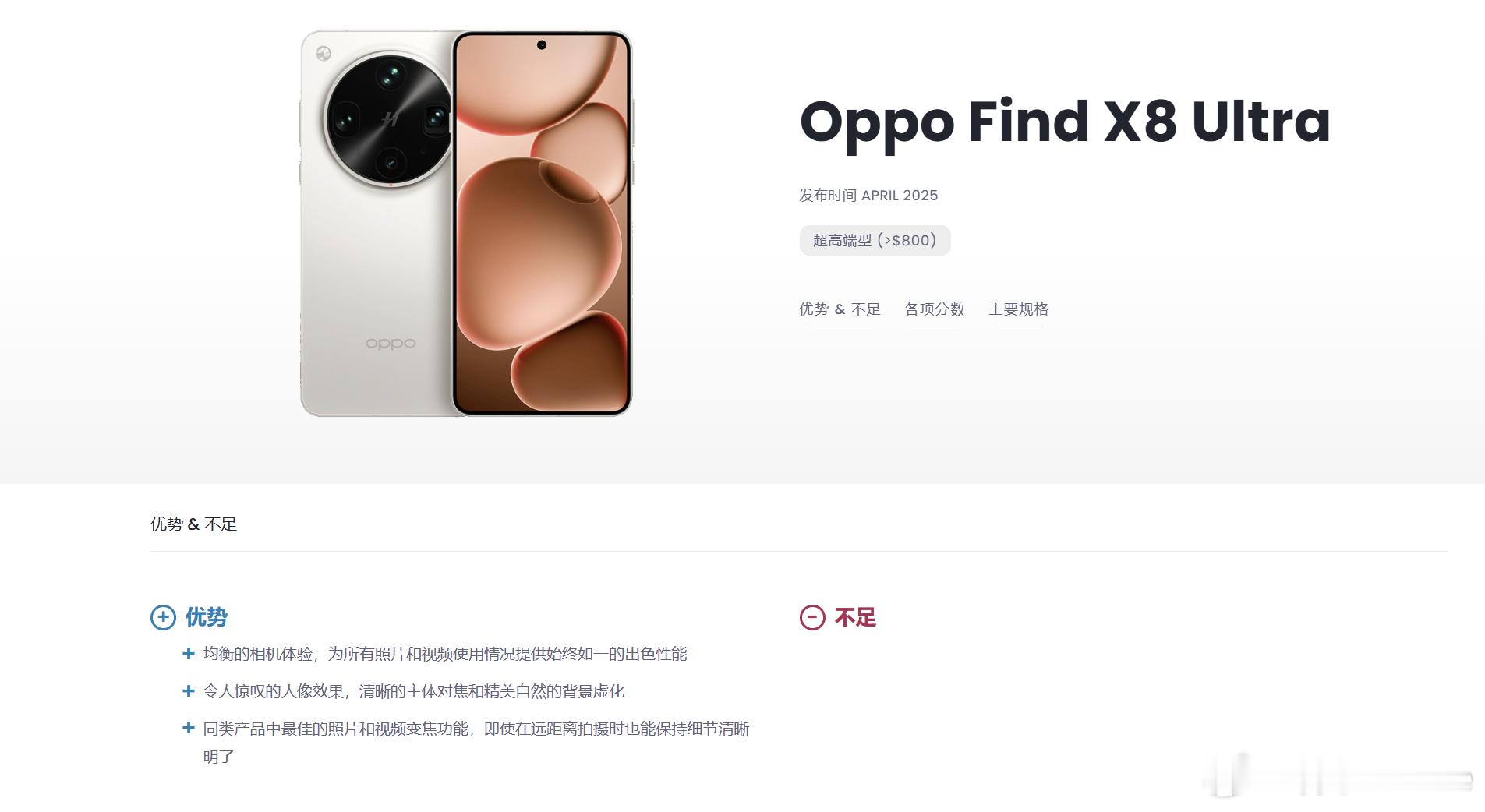The width and height of the screenshot is (1485, 812).
Task: Click the plus bullet before 均衡的相机体验
Action: point(188,654)
